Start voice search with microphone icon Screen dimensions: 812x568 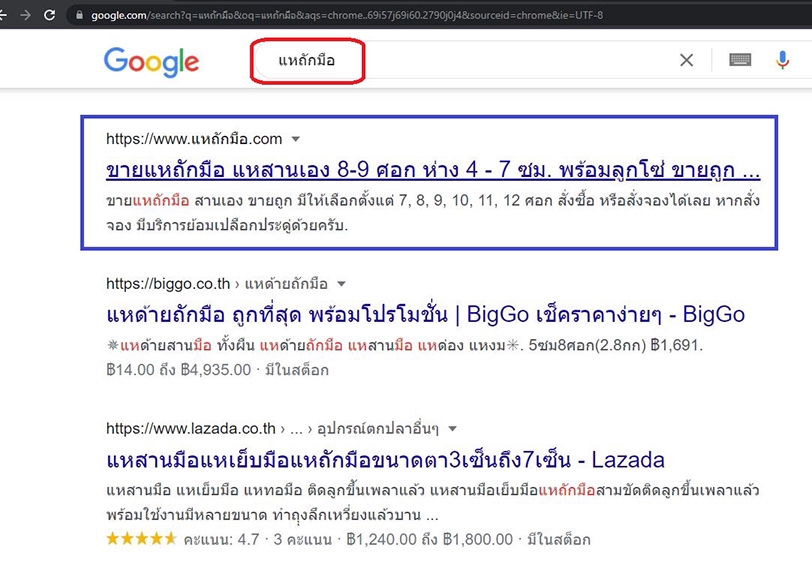pos(782,60)
